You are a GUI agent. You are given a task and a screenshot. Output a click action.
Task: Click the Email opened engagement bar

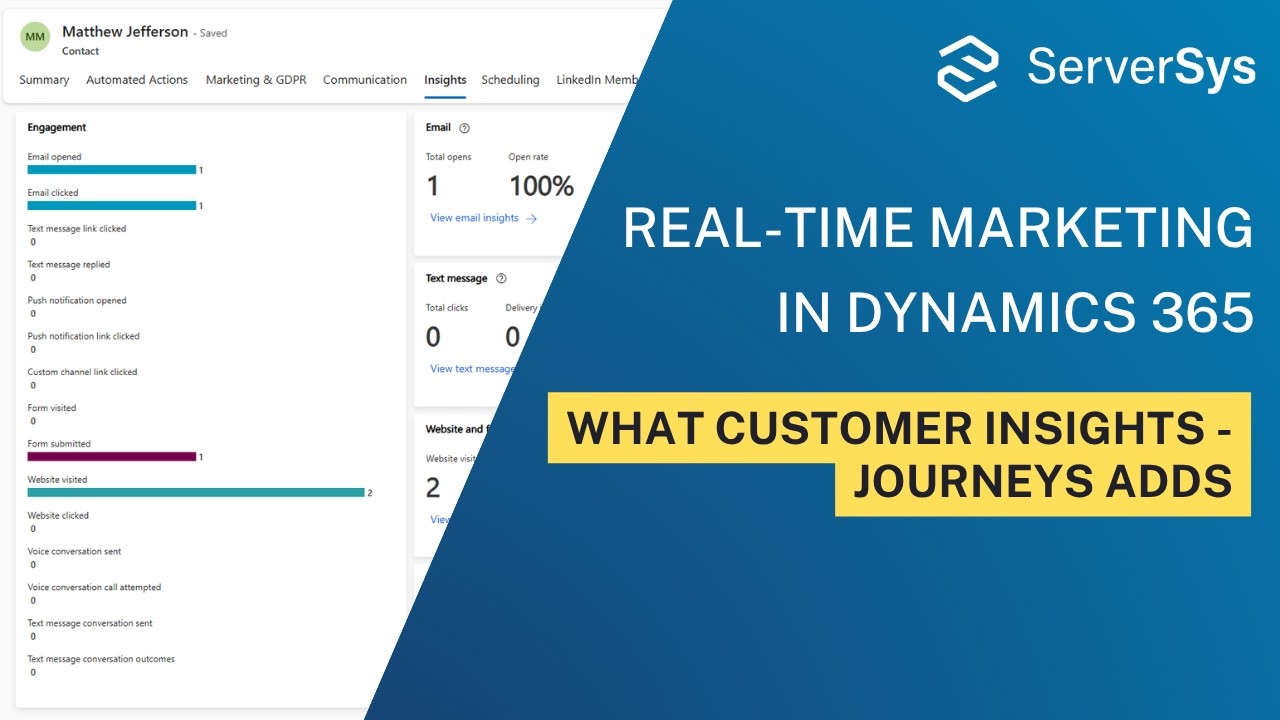coord(112,170)
